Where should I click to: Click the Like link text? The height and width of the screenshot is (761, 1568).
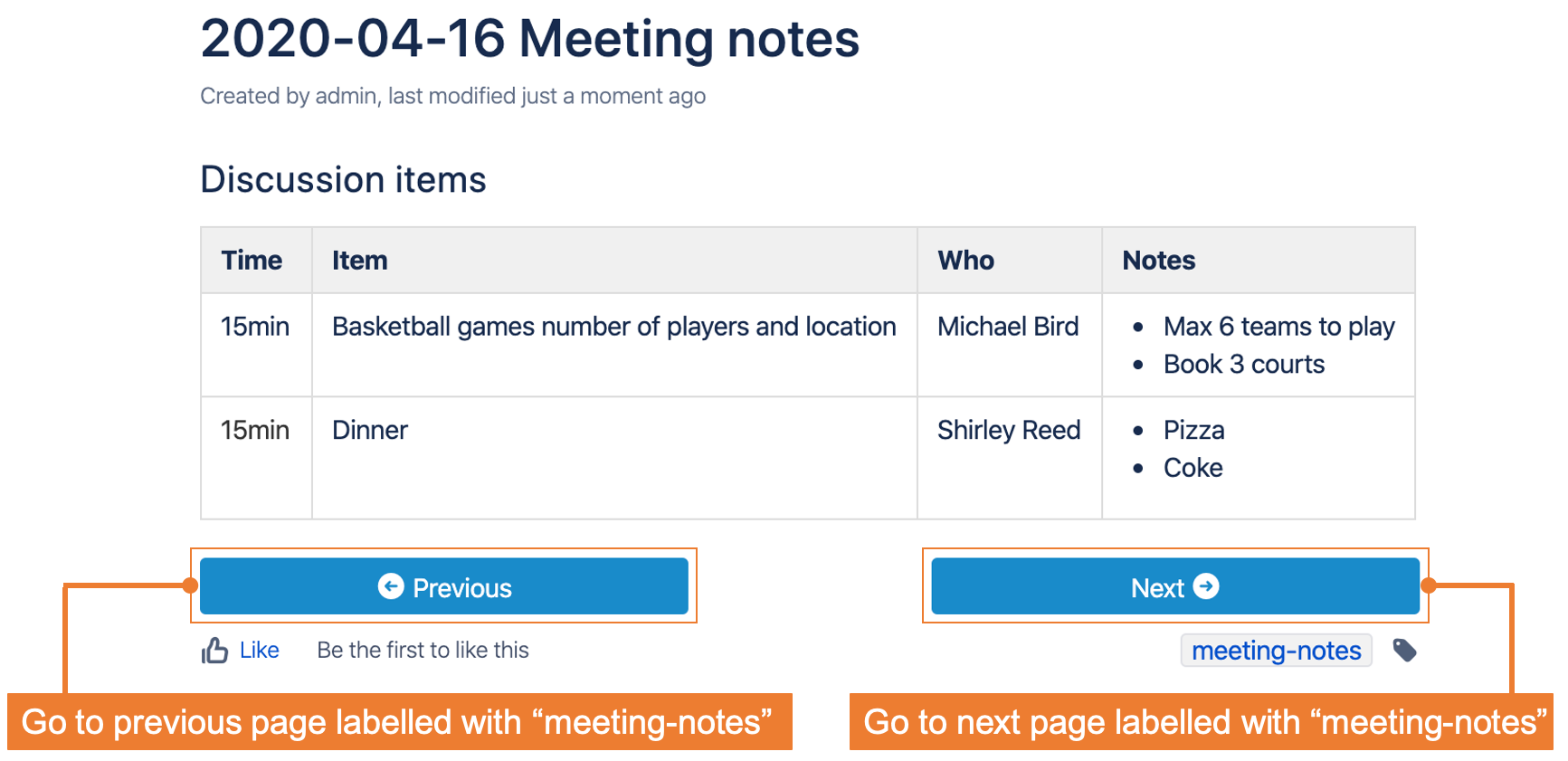coord(260,650)
